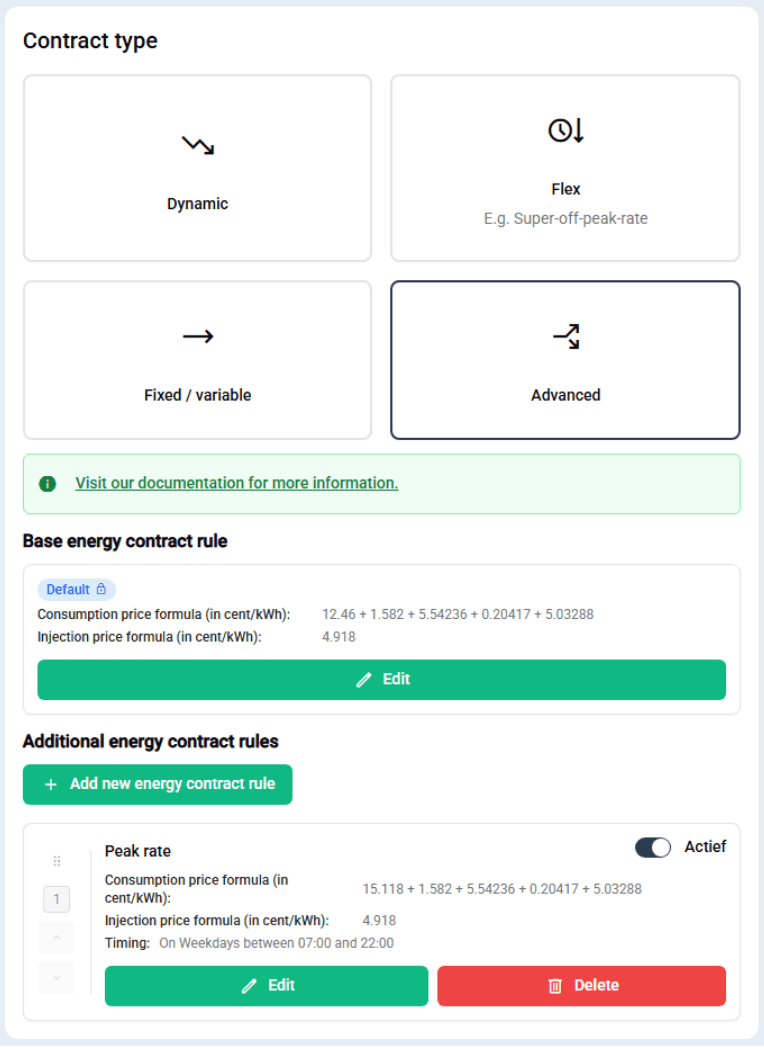Click the trash icon inside the Delete button
Screen dimensions: 764x1048
tap(556, 985)
